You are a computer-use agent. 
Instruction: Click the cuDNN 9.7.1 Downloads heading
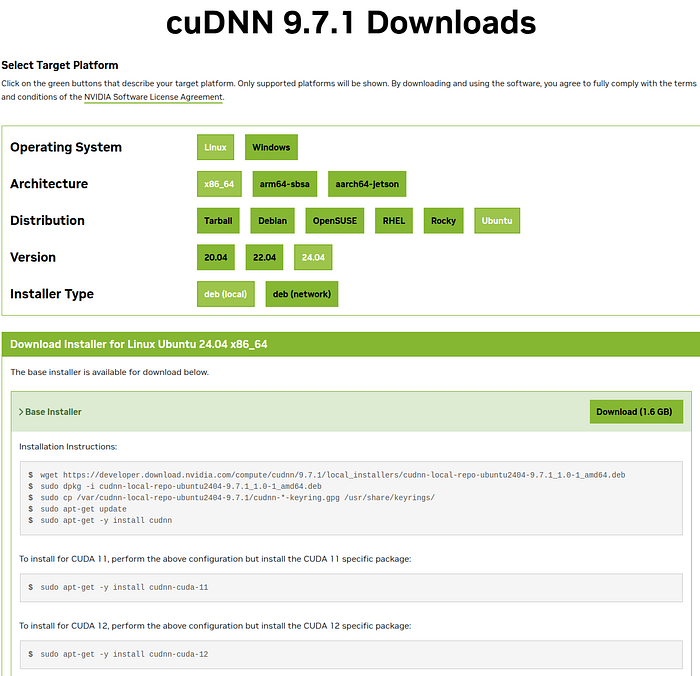[x=351, y=22]
